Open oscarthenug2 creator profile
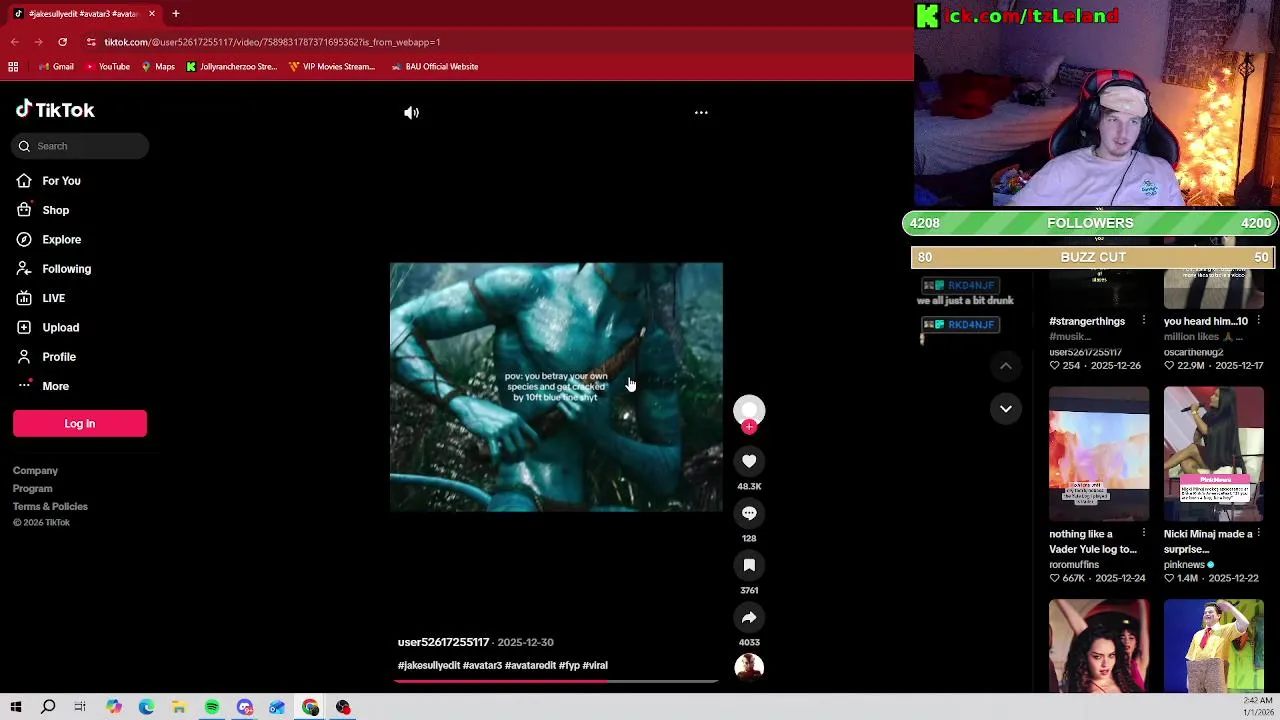The width and height of the screenshot is (1280, 720). pos(1194,352)
